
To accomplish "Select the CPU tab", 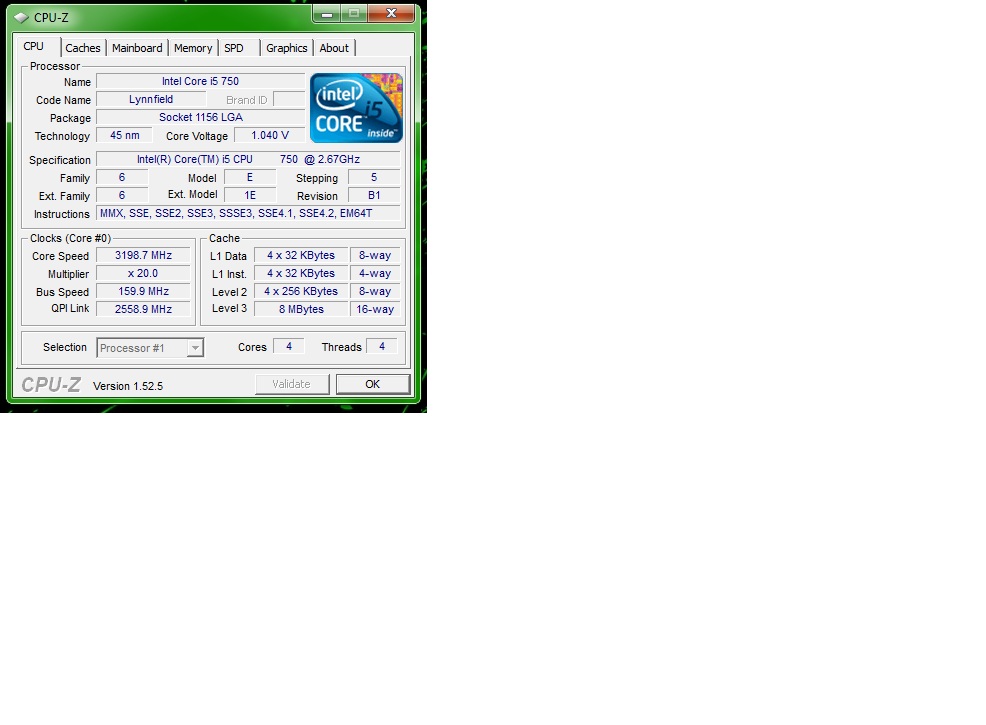I will [x=35, y=47].
